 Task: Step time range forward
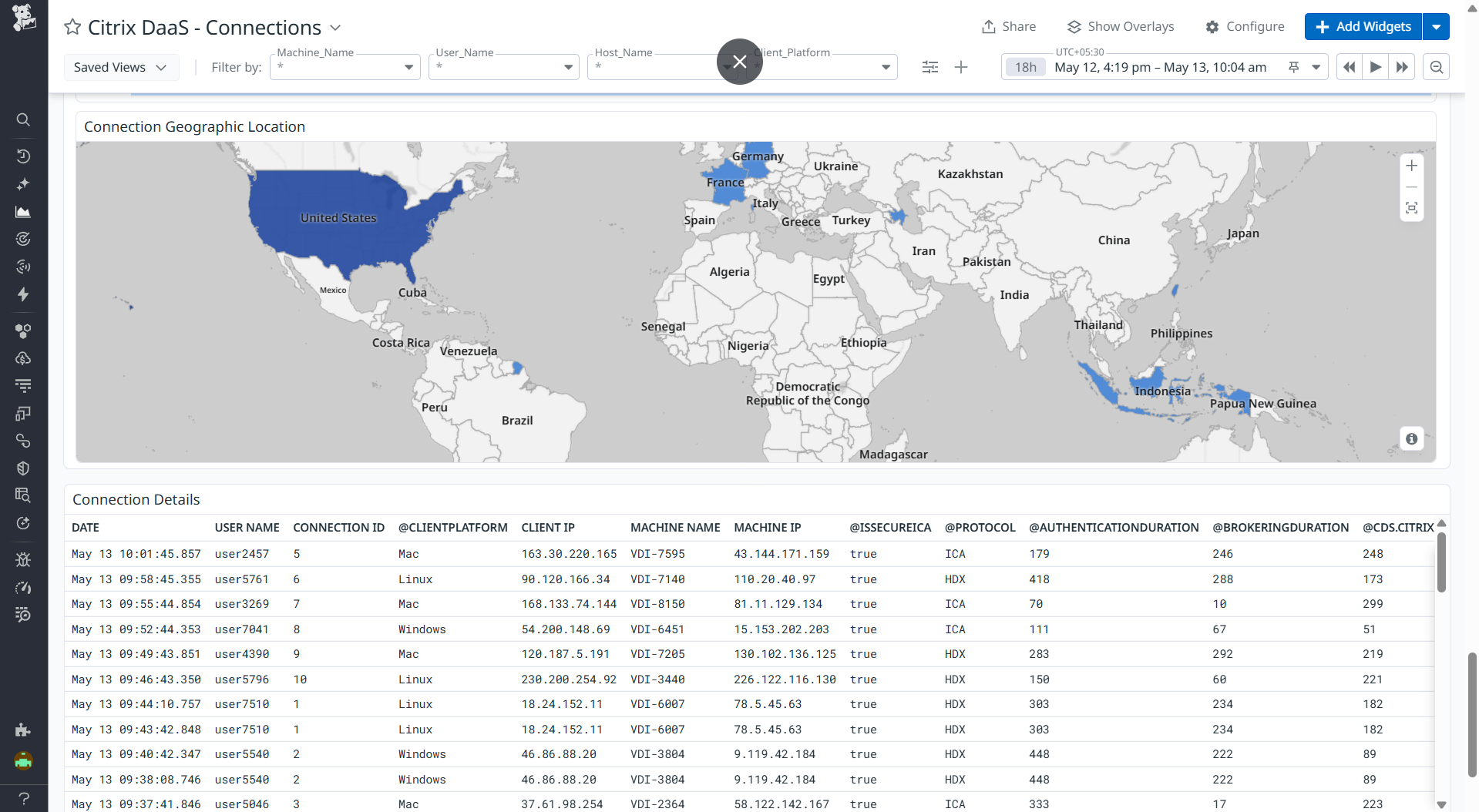[x=1402, y=67]
